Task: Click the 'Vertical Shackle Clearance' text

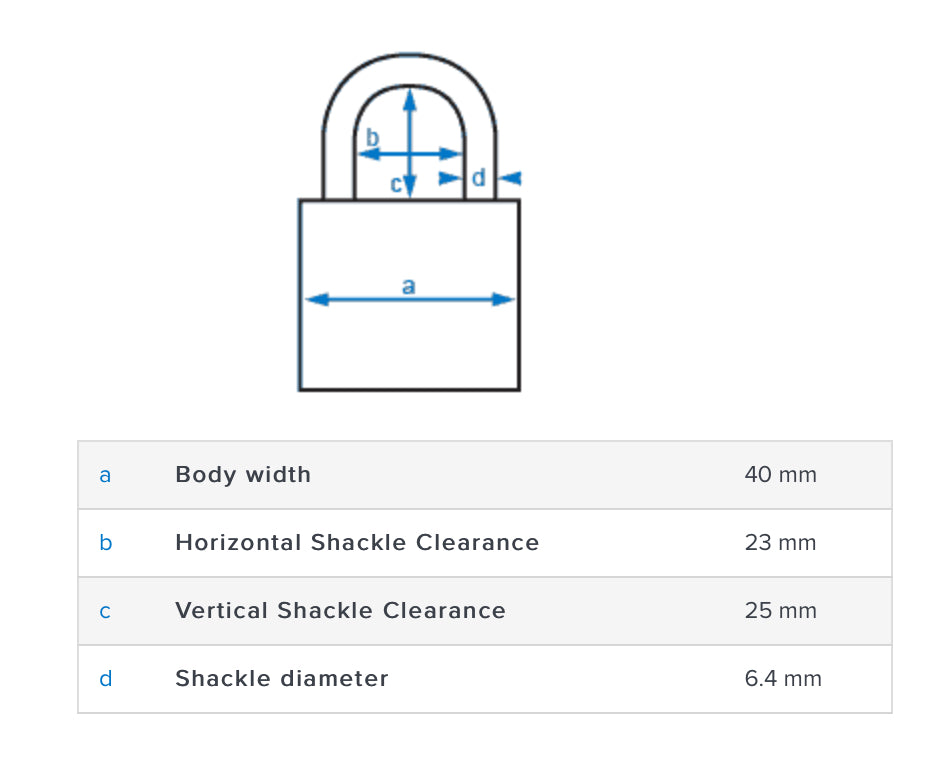Action: (x=340, y=611)
